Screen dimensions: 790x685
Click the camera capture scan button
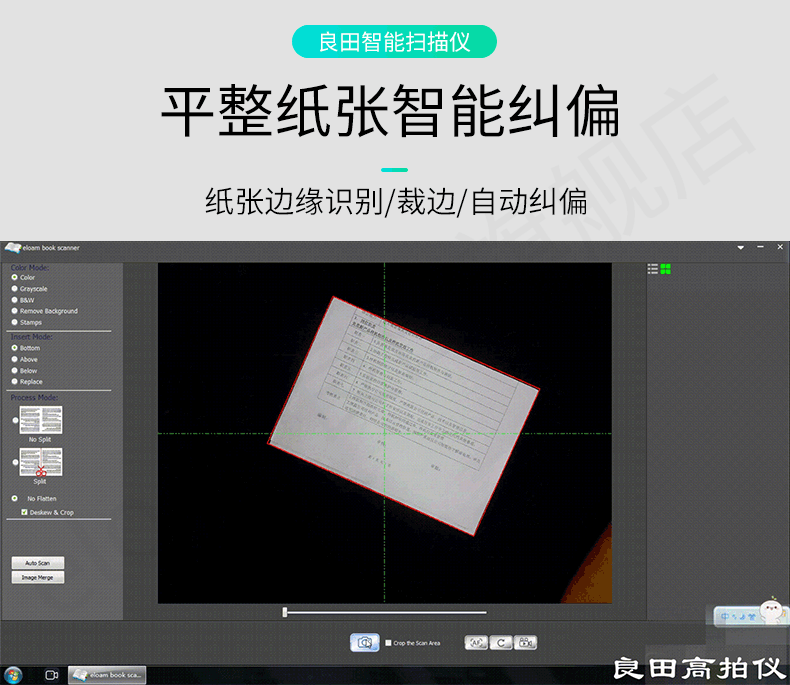coord(364,642)
